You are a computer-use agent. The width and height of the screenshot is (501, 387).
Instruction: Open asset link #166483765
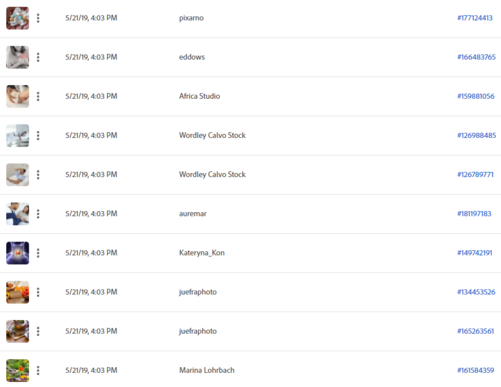click(476, 57)
